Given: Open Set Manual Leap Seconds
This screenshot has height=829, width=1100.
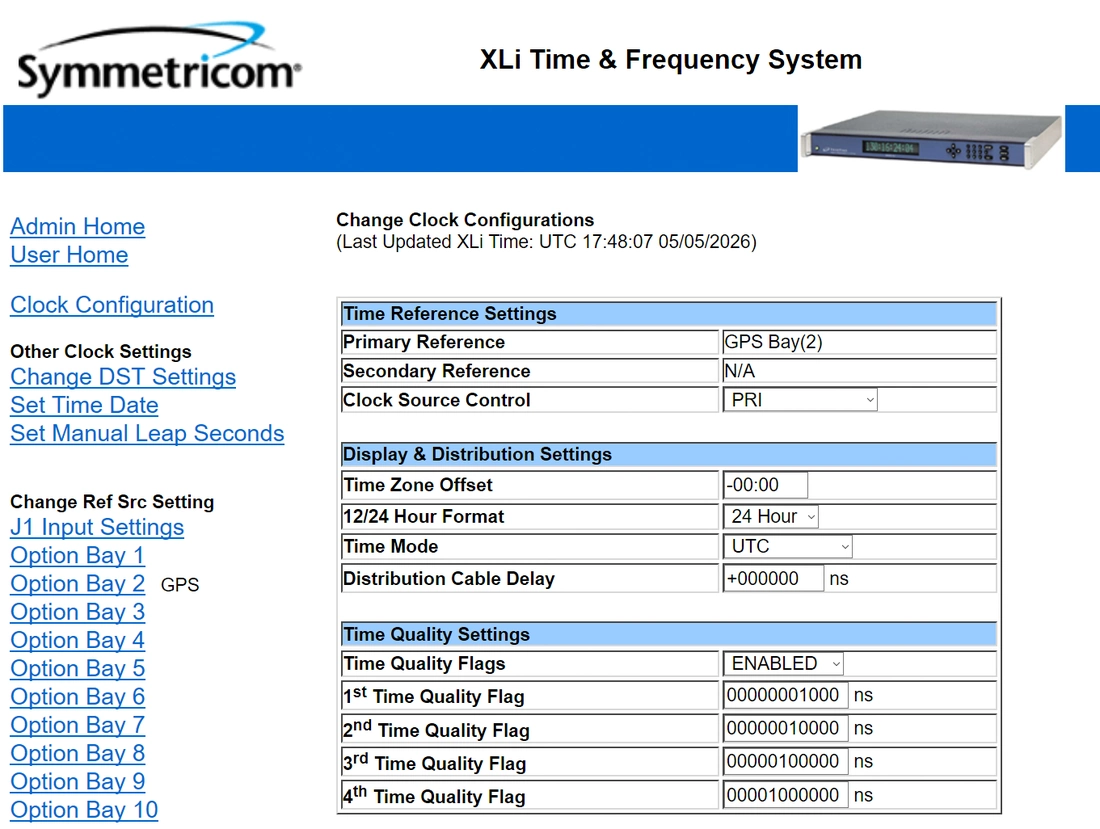Looking at the screenshot, I should tap(147, 433).
